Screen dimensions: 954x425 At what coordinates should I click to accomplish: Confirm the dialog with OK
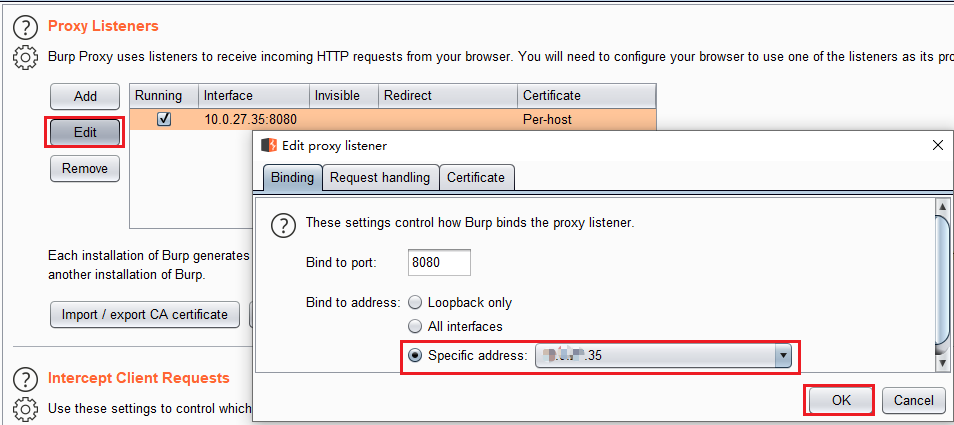(x=840, y=400)
